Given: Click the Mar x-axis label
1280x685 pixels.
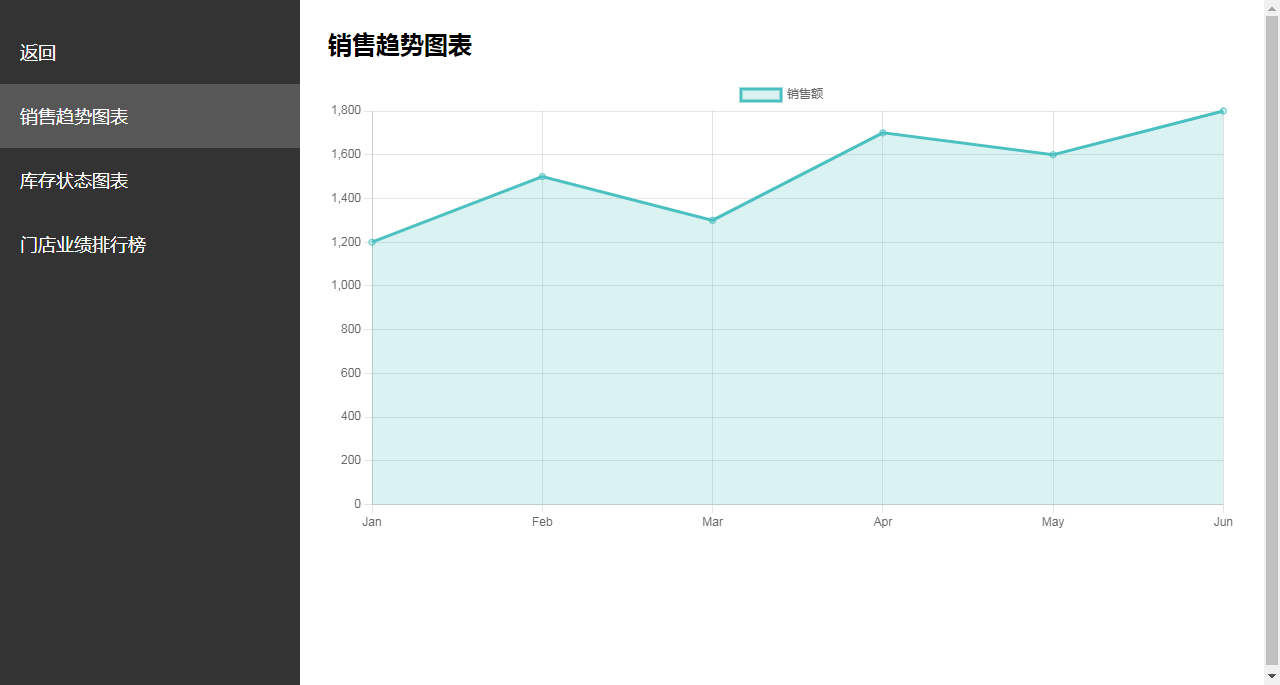Looking at the screenshot, I should pyautogui.click(x=712, y=522).
